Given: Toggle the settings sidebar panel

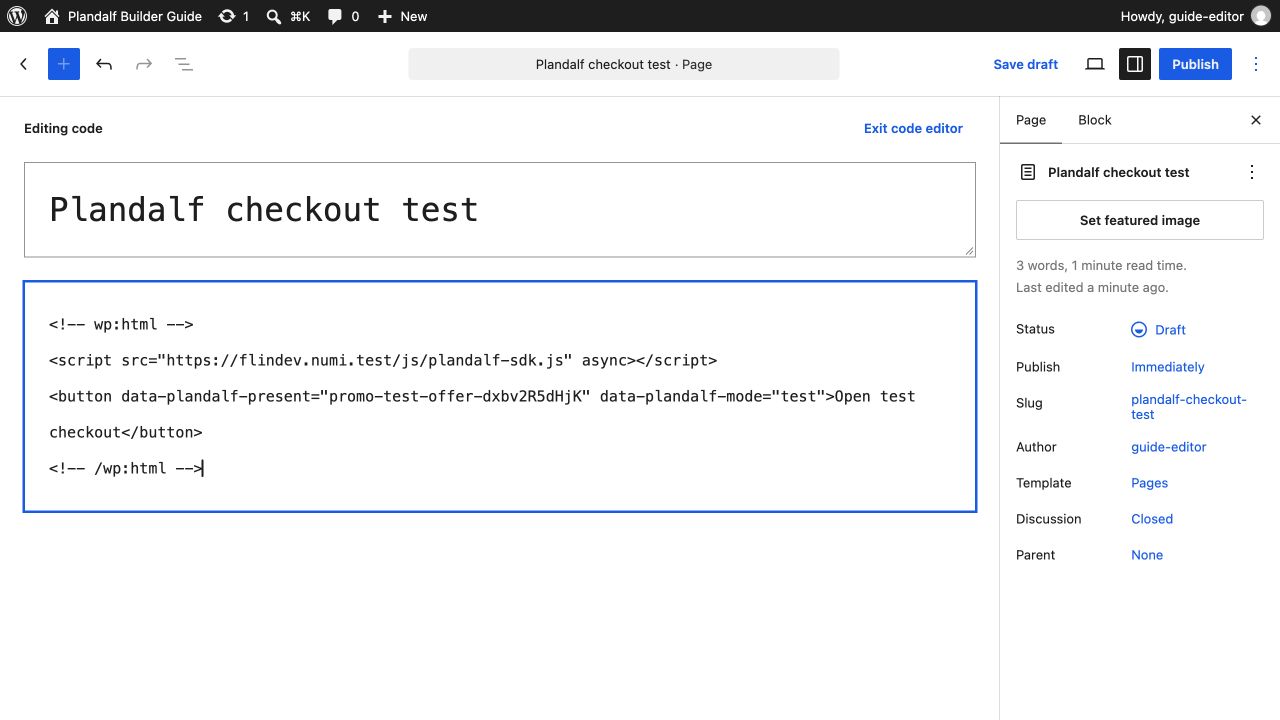Looking at the screenshot, I should click(x=1135, y=64).
